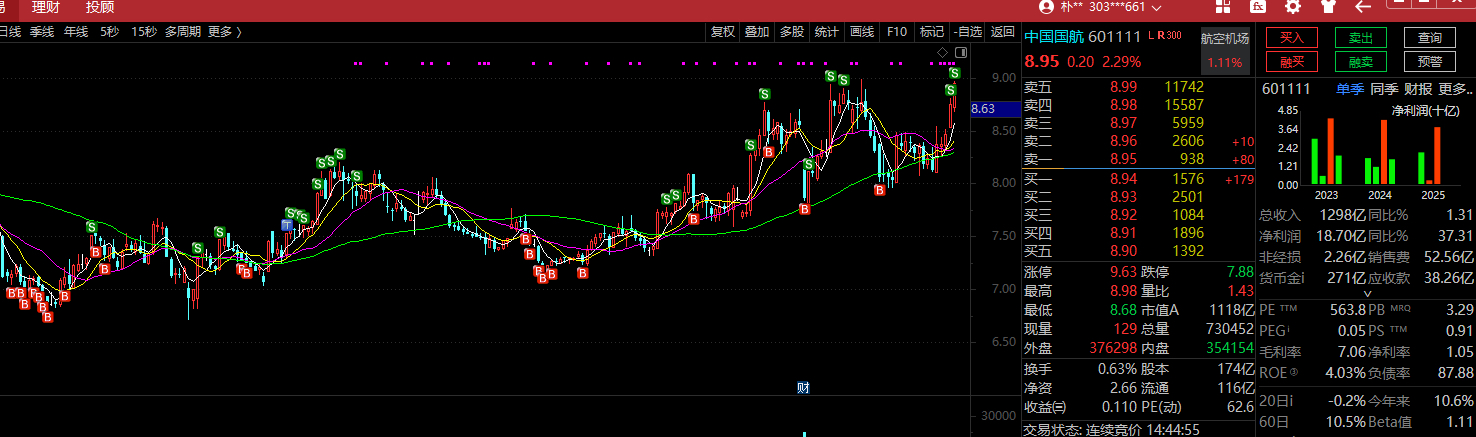
Task: Click the 预警 alert button
Action: point(1430,62)
